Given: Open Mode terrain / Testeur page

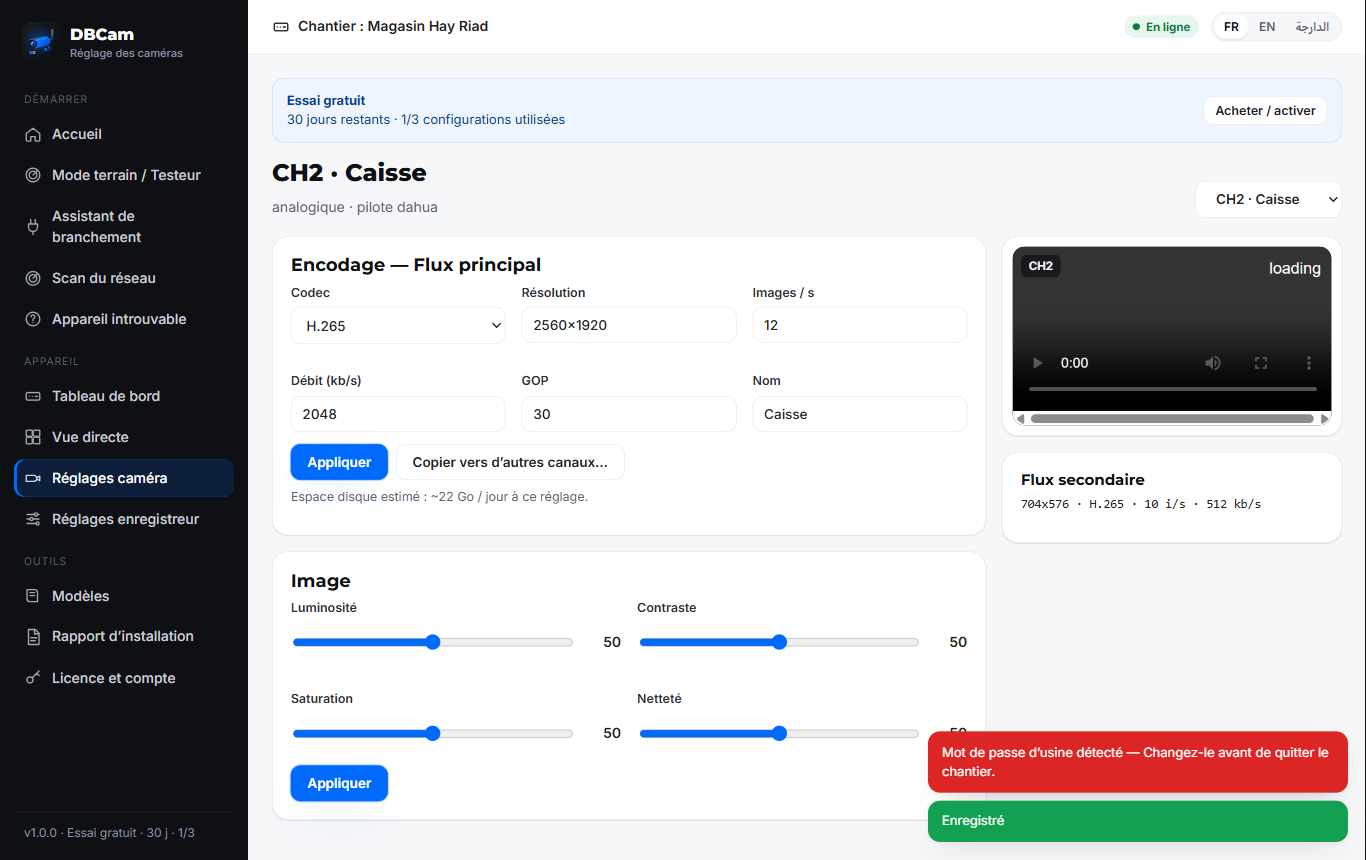Looking at the screenshot, I should [124, 176].
